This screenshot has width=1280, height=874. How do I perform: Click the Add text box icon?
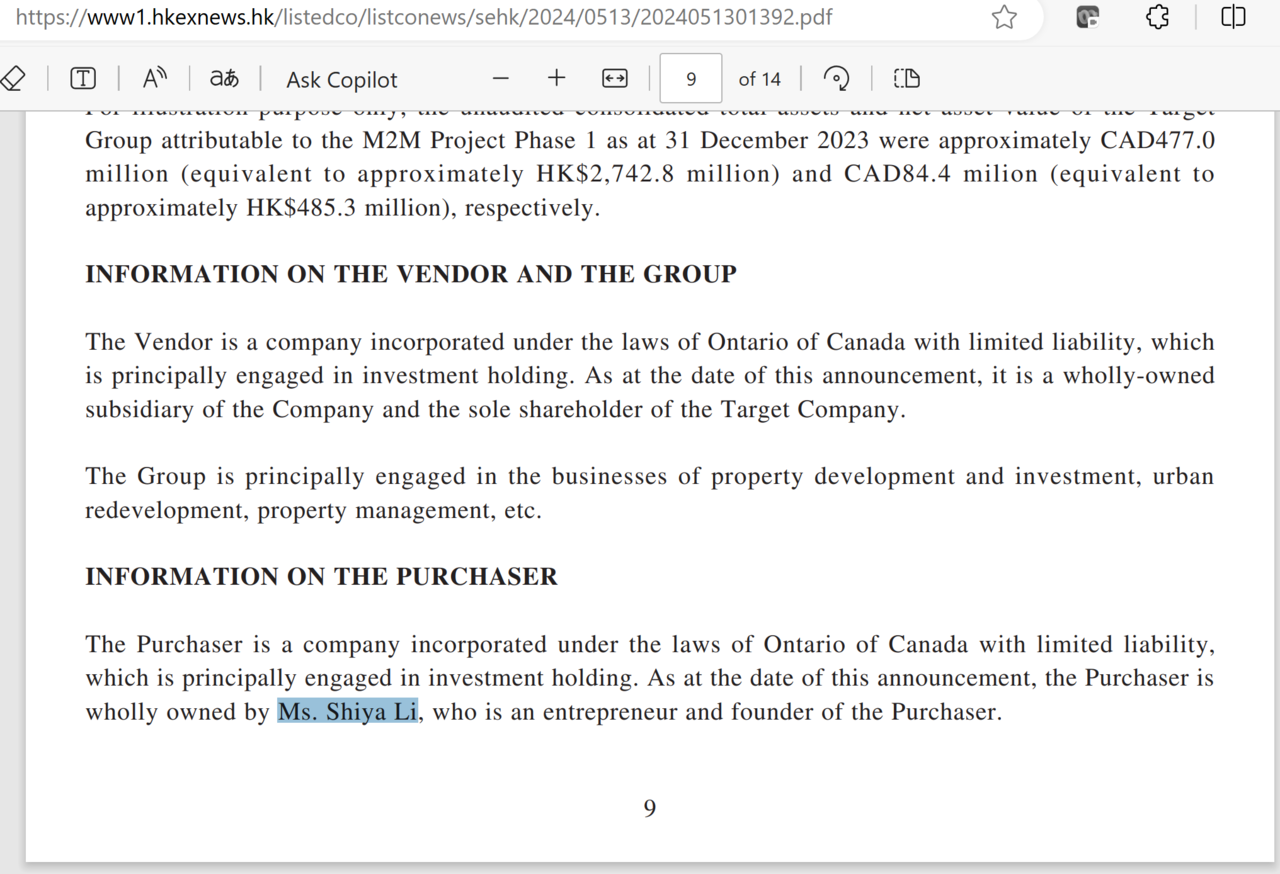pyautogui.click(x=83, y=78)
